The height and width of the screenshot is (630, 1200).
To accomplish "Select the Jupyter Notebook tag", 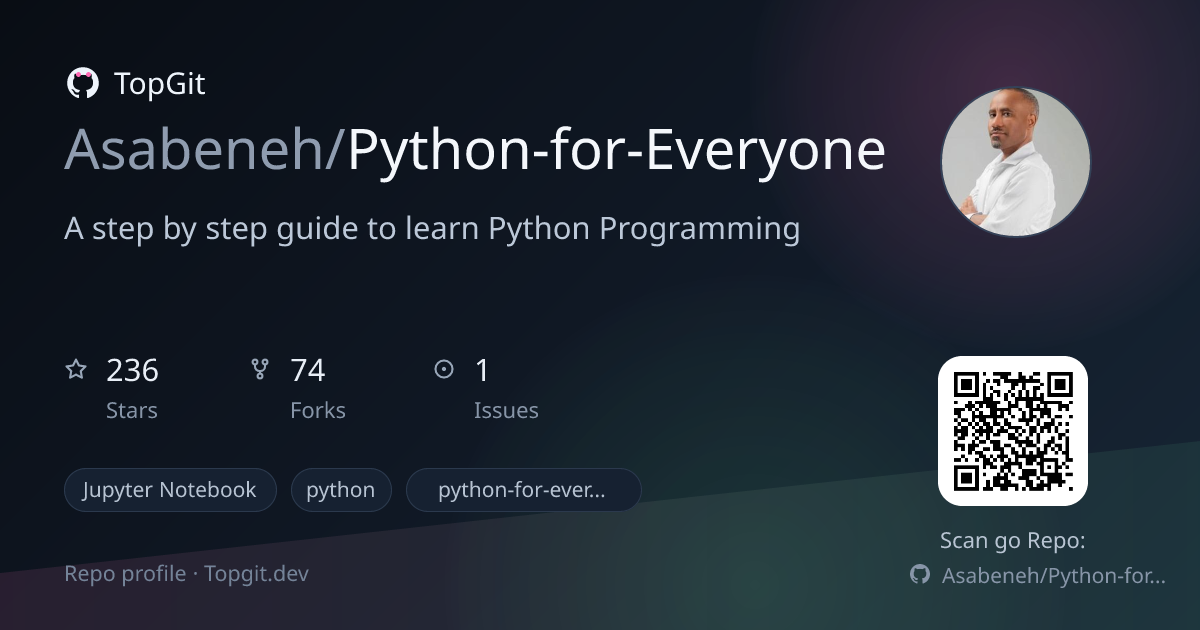I will (x=170, y=490).
